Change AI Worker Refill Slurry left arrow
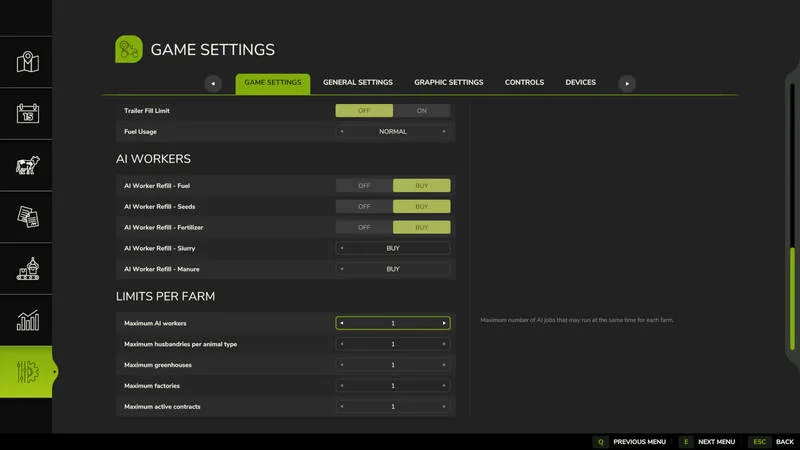The image size is (800, 450). 342,248
